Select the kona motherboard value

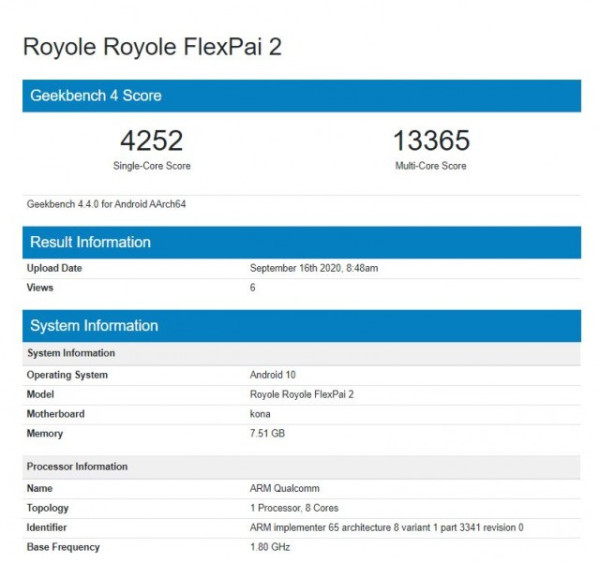point(260,414)
